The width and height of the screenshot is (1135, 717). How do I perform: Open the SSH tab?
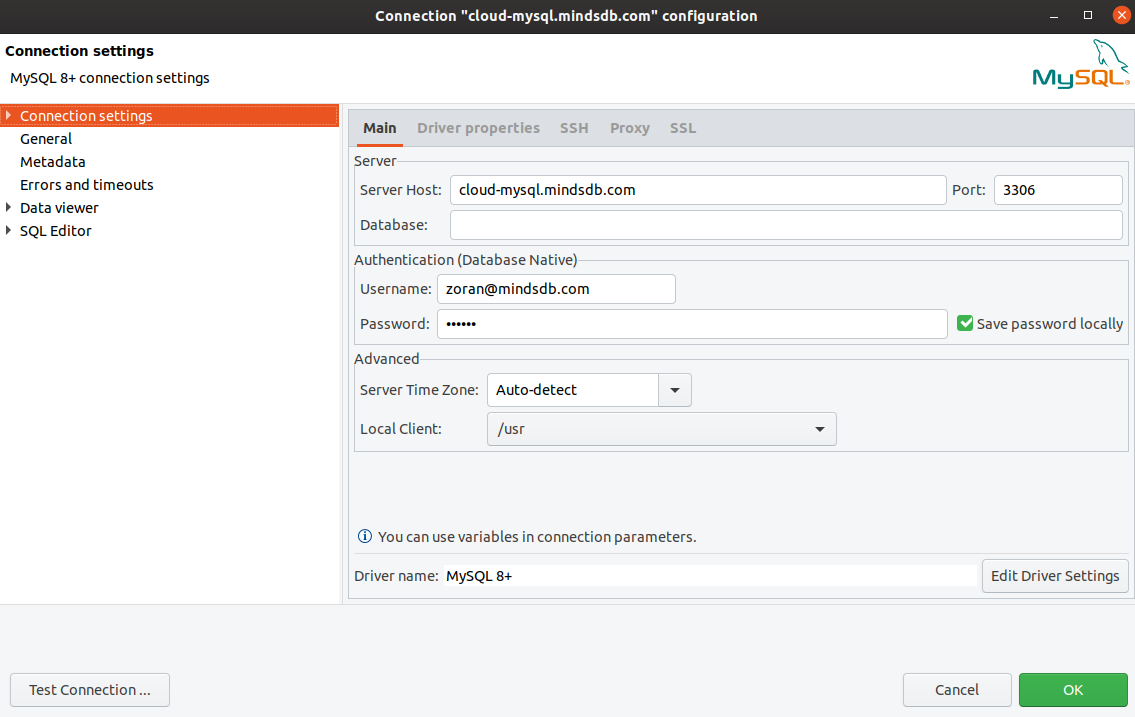pos(574,128)
